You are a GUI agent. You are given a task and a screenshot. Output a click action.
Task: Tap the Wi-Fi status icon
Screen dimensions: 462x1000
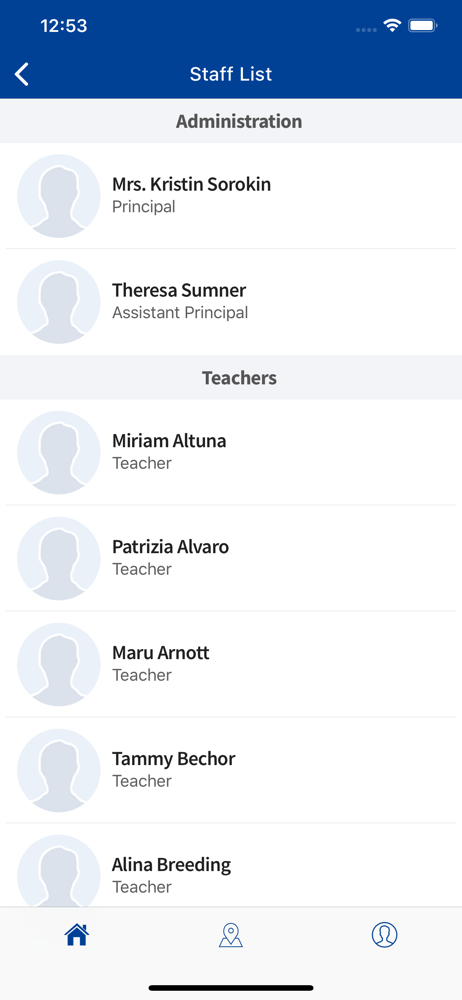click(392, 26)
